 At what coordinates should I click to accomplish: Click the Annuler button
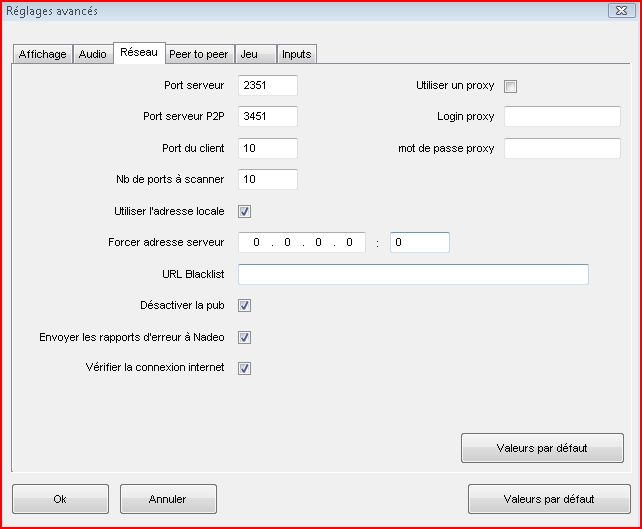pyautogui.click(x=168, y=499)
